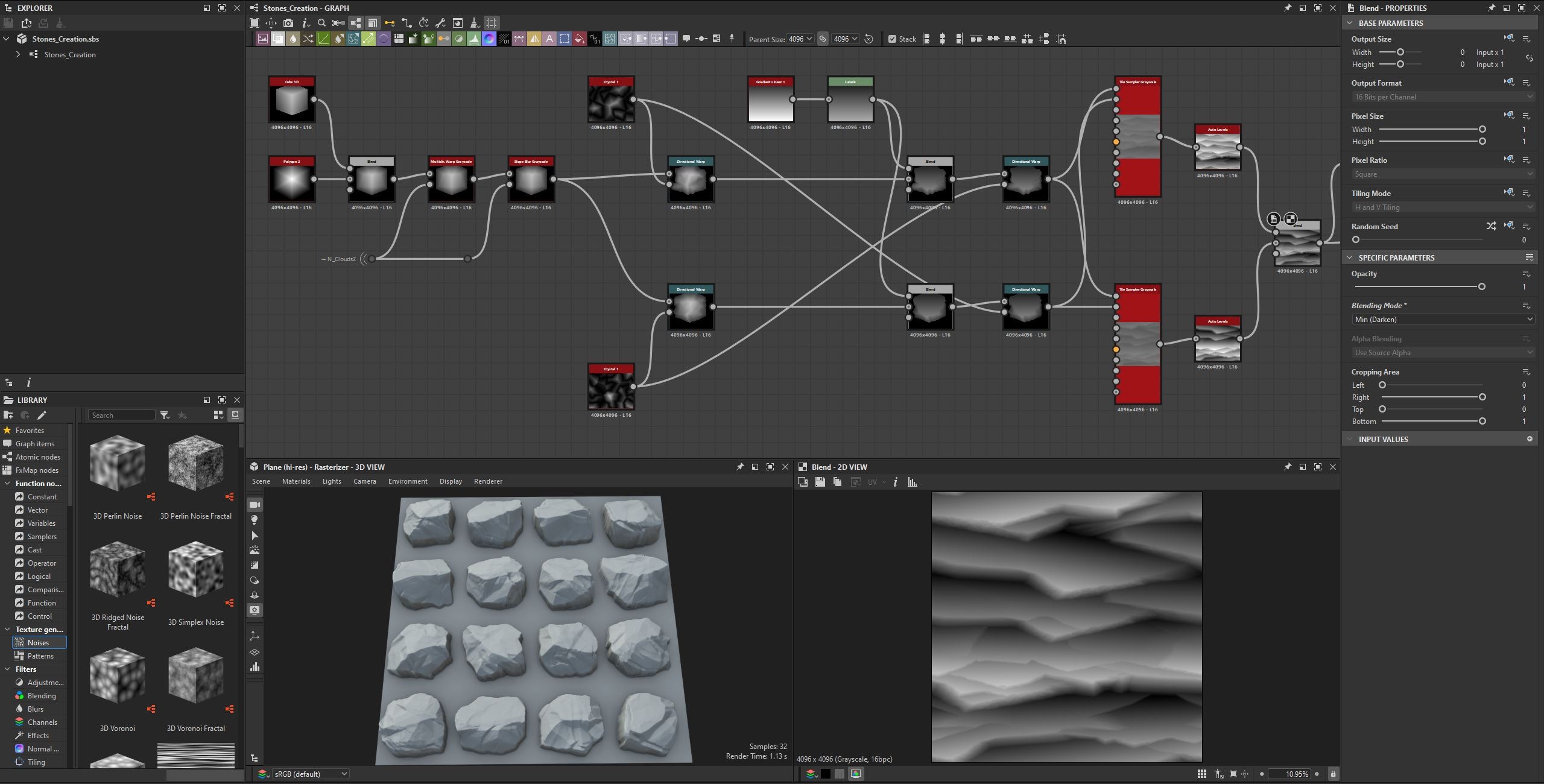1544x784 pixels.
Task: Select the Patterns library category
Action: tap(40, 656)
